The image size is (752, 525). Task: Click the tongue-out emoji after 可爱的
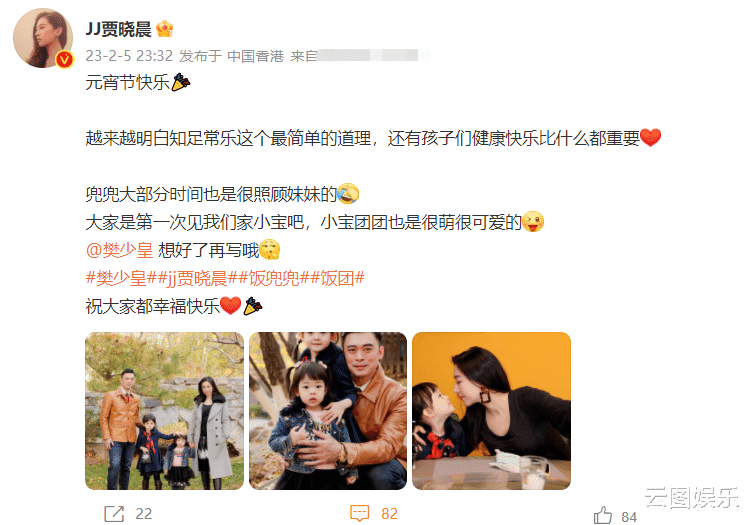[533, 222]
